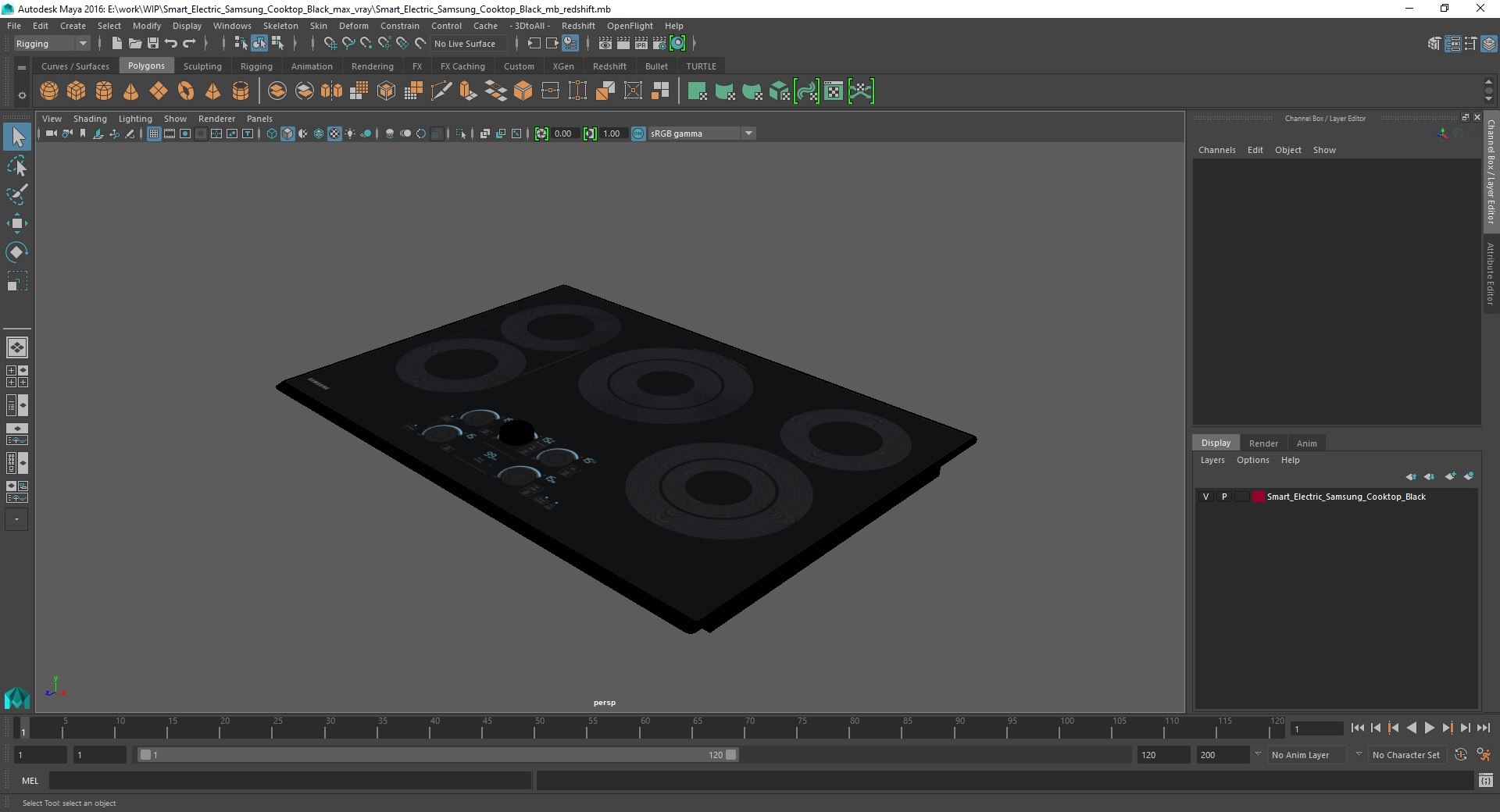Open the render view clapperboard icon
Image resolution: width=1500 pixels, height=812 pixels.
coord(605,44)
